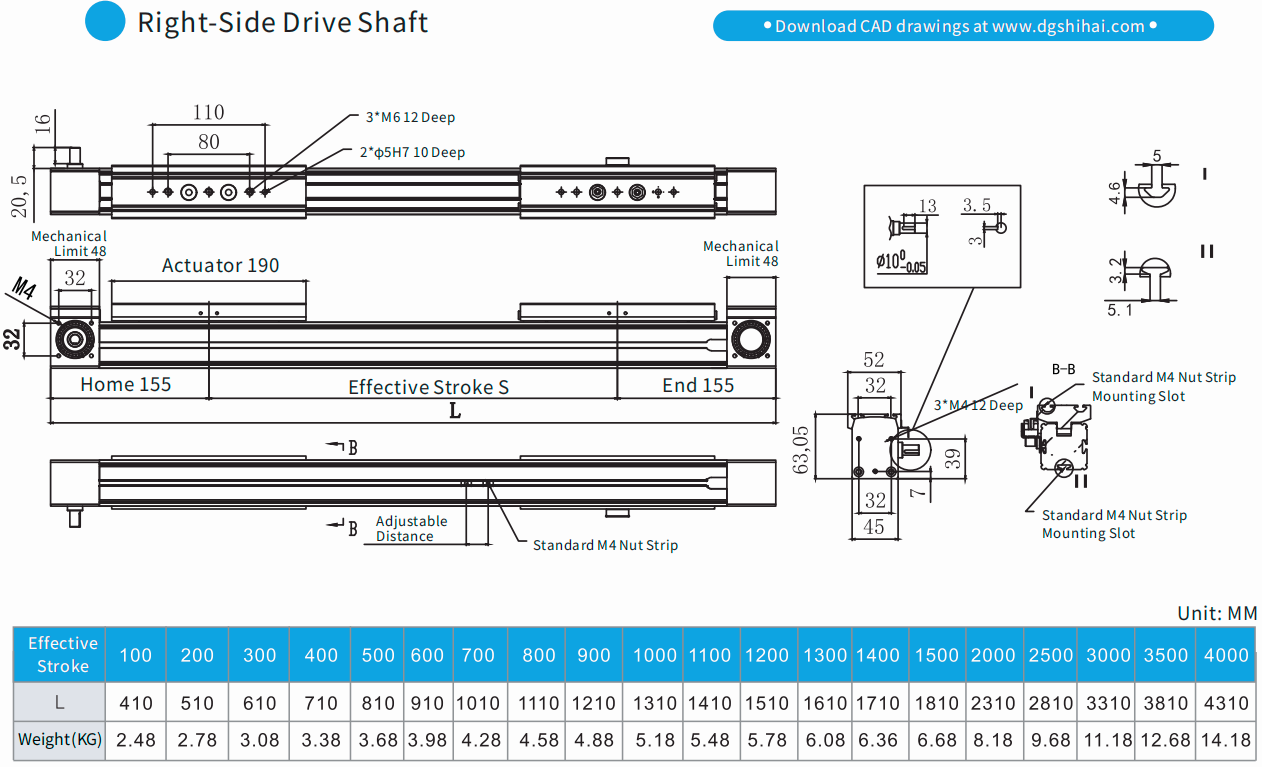Click the "3*M6 12 Deep" annotation
This screenshot has width=1262, height=767.
coord(410,117)
